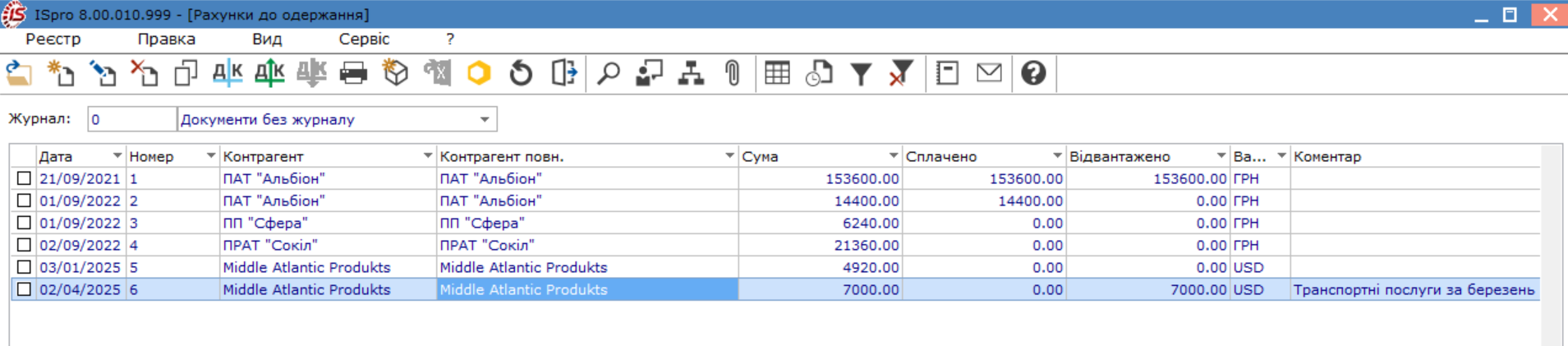This screenshot has width=1568, height=346.
Task: Click the gray ДК unpost icon
Action: pos(311,74)
